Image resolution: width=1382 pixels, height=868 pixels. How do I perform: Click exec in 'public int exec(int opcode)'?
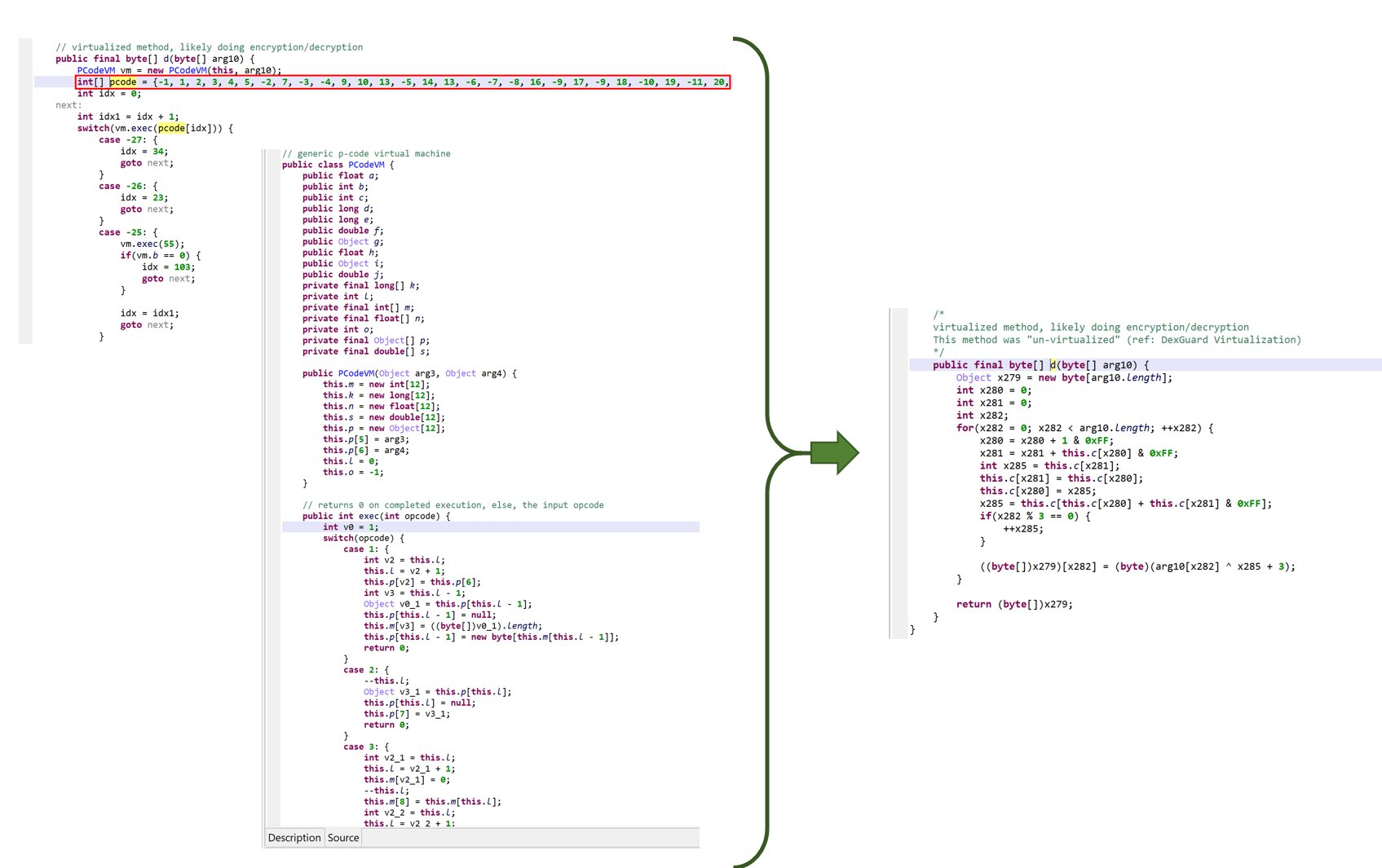(x=369, y=516)
